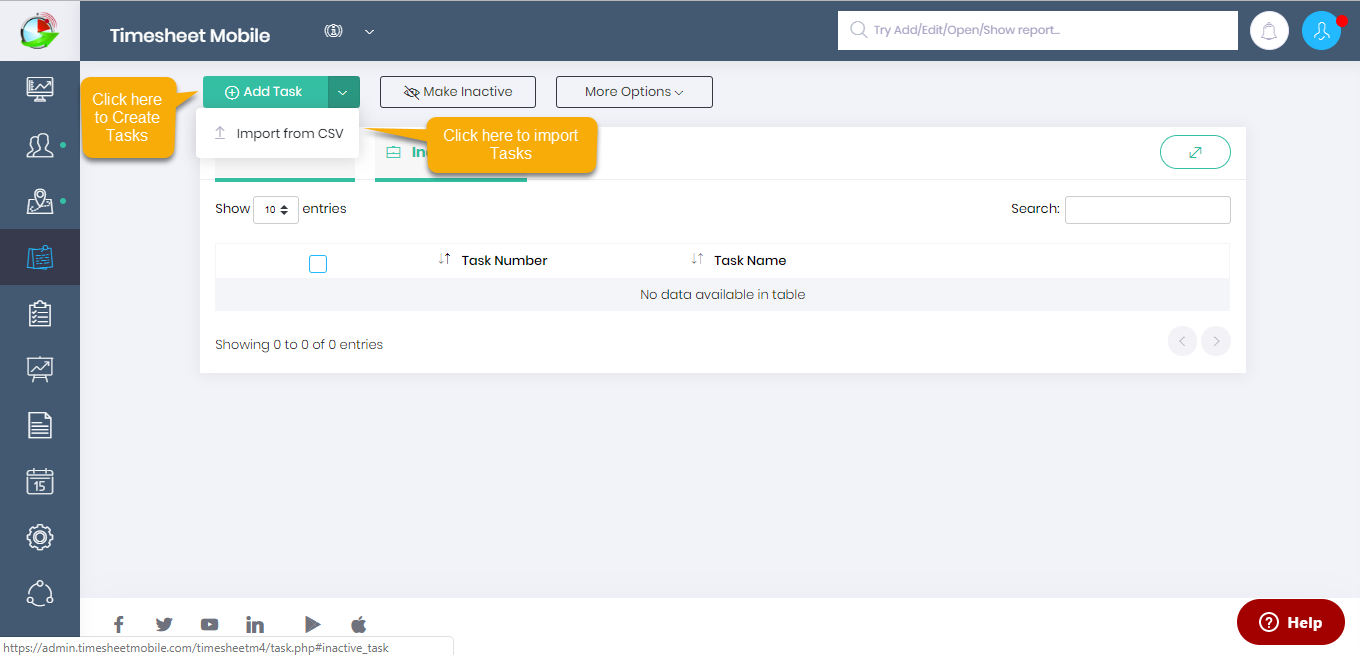
Task: Go to next page of table
Action: click(1216, 341)
